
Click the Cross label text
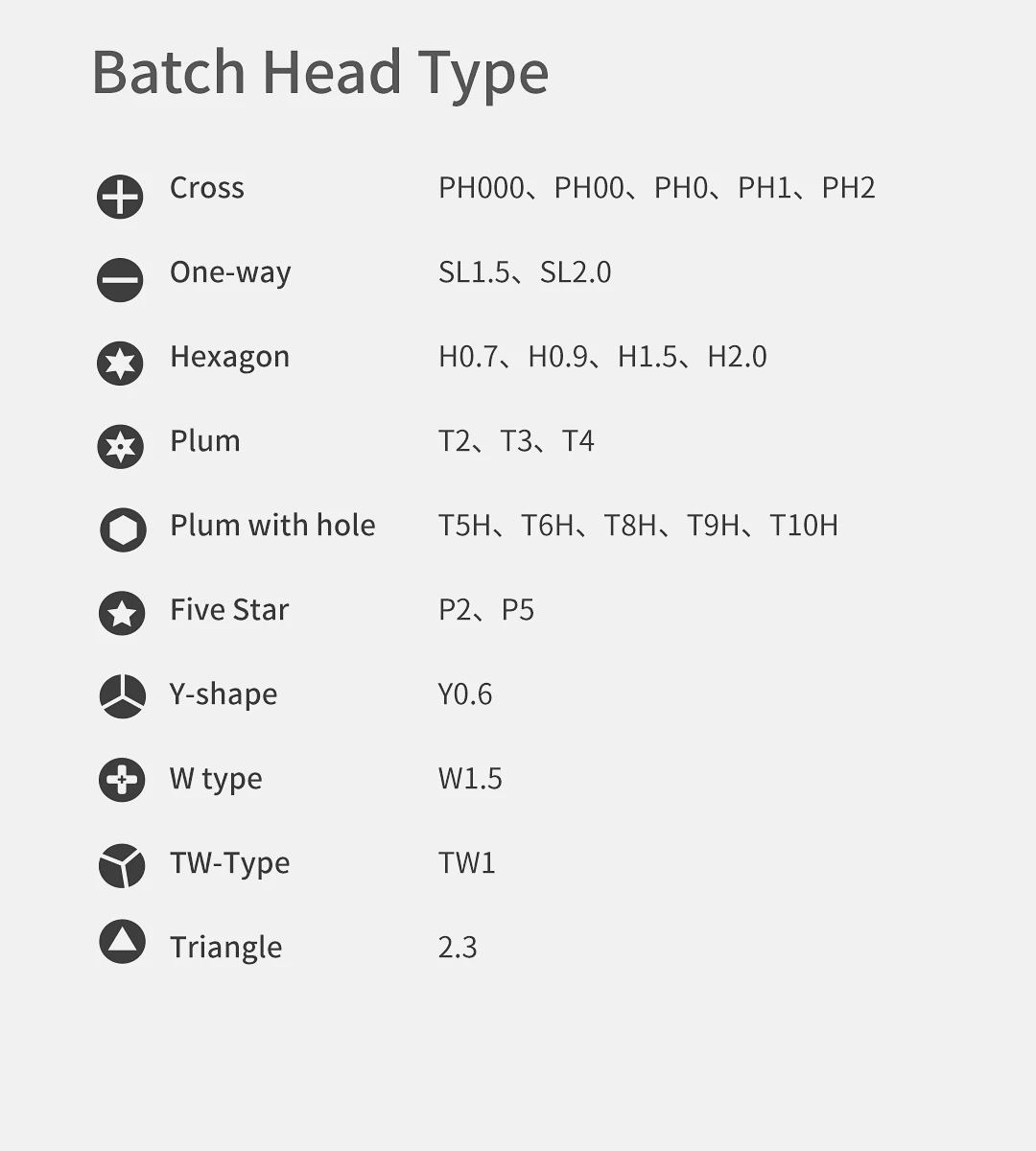coord(206,188)
